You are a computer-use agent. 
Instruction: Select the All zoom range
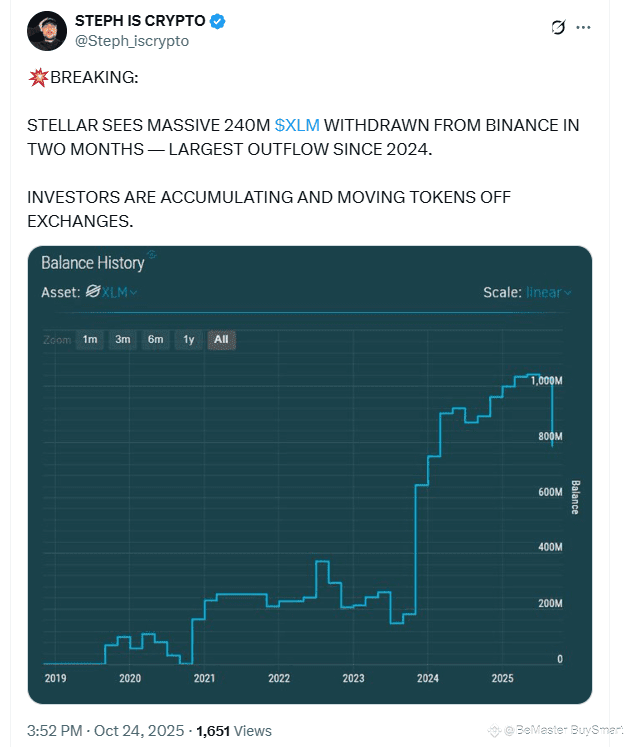point(221,340)
